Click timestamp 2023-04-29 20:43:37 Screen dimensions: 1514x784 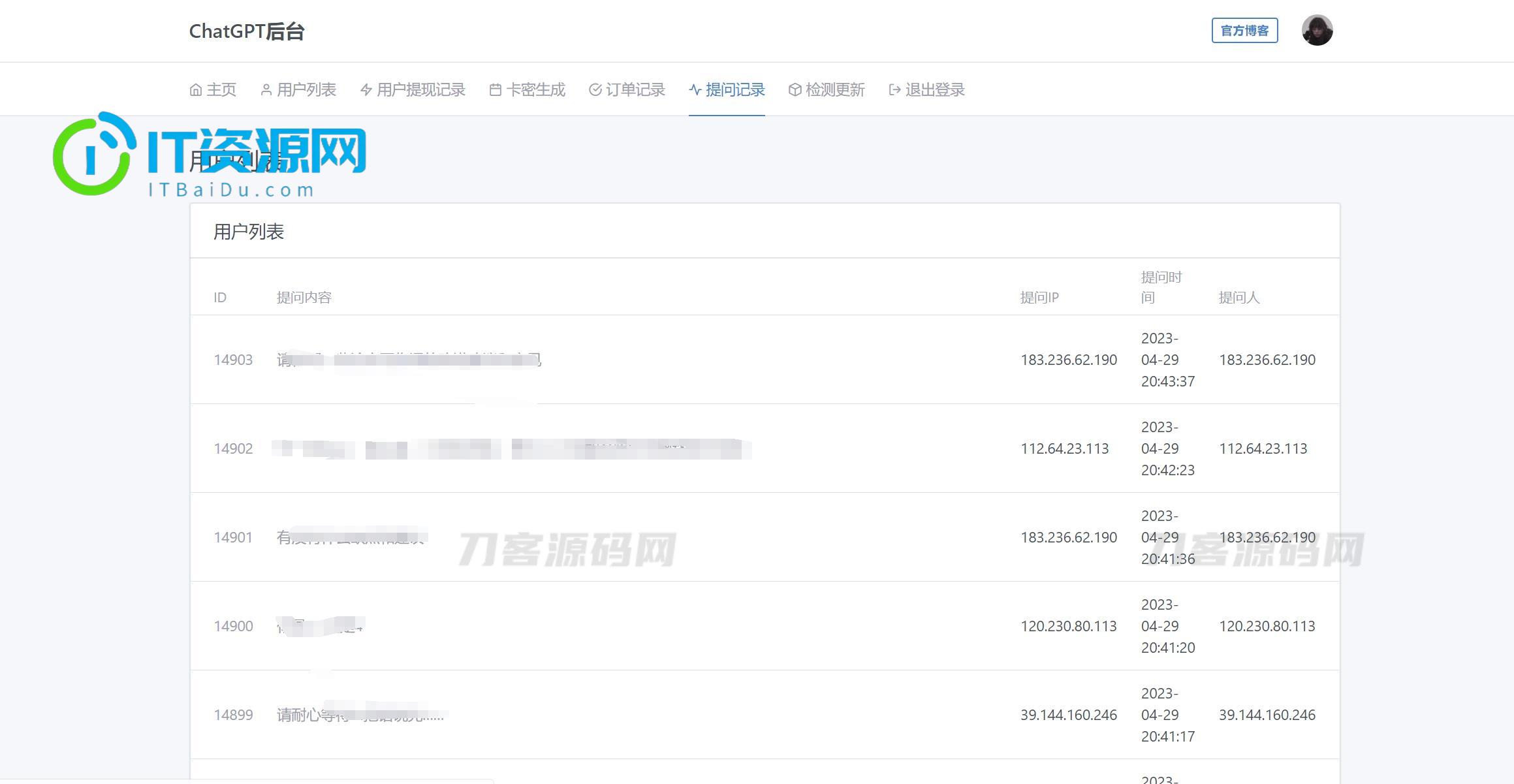click(x=1168, y=360)
